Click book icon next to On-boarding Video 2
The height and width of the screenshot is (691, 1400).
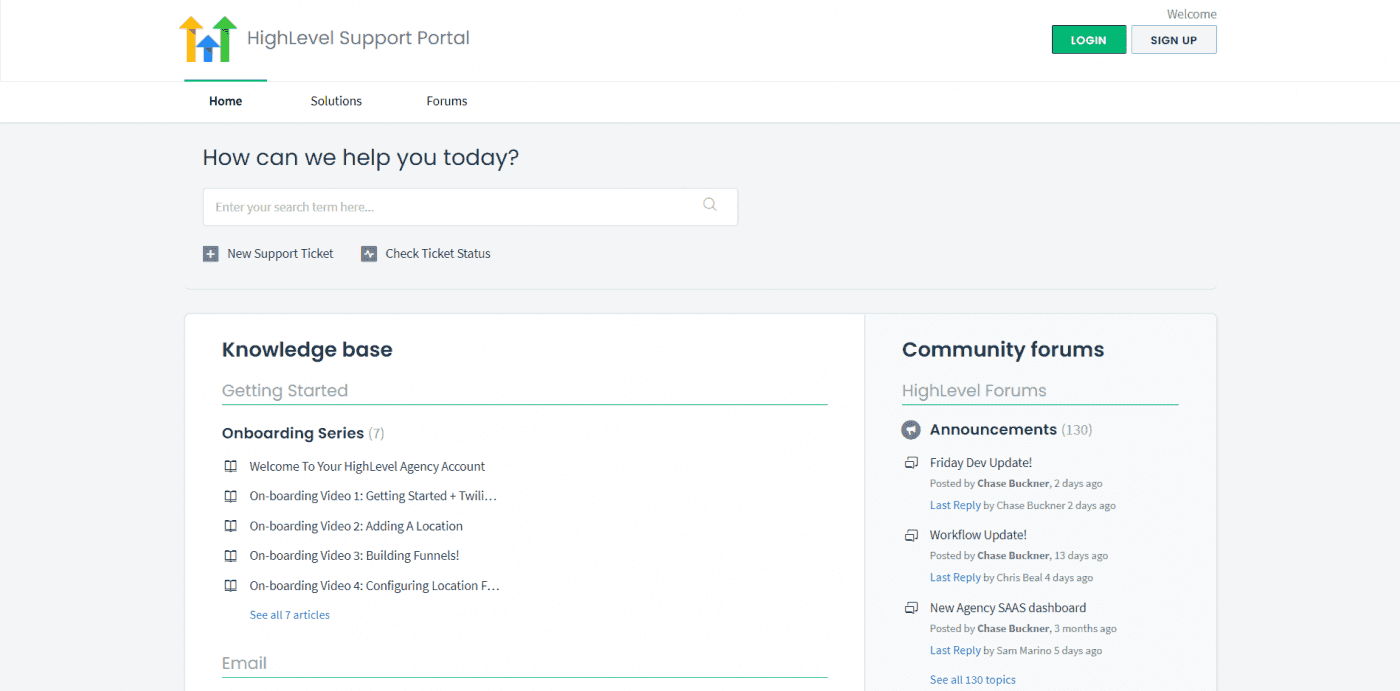coord(230,526)
